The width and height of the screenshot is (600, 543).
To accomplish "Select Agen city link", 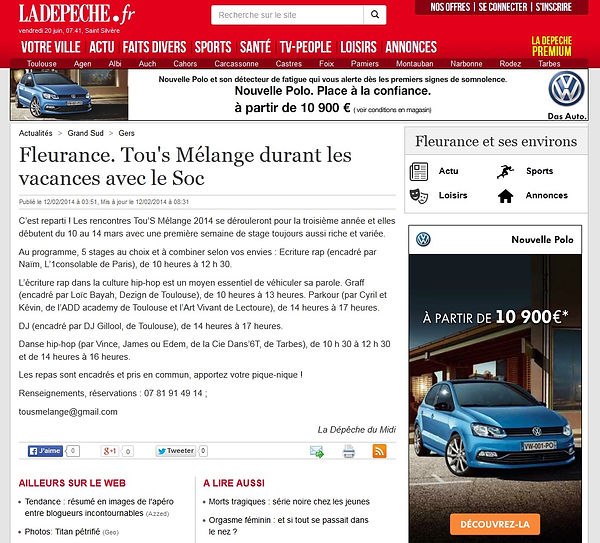I will point(83,64).
